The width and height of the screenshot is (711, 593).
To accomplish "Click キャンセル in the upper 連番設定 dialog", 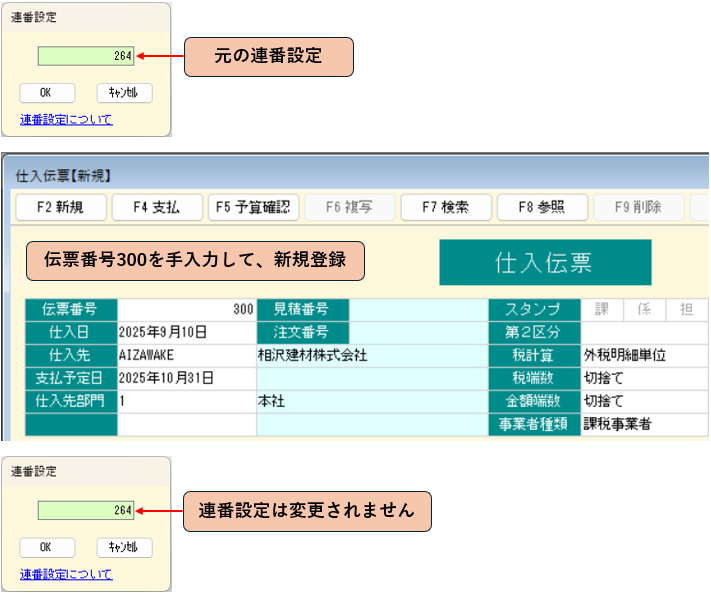I will coord(124,93).
